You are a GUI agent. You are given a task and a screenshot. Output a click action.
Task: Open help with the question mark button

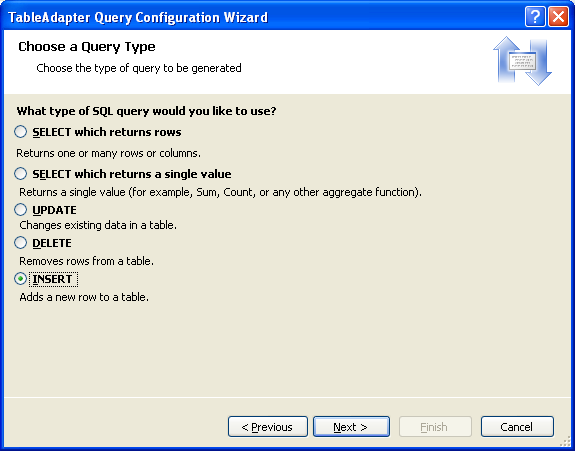(x=535, y=17)
